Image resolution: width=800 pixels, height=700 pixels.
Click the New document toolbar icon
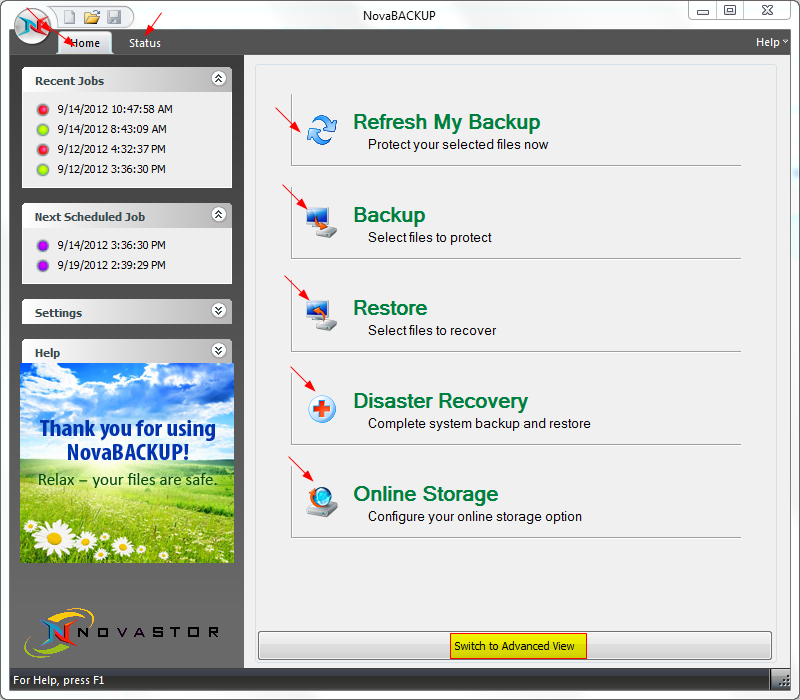point(69,17)
